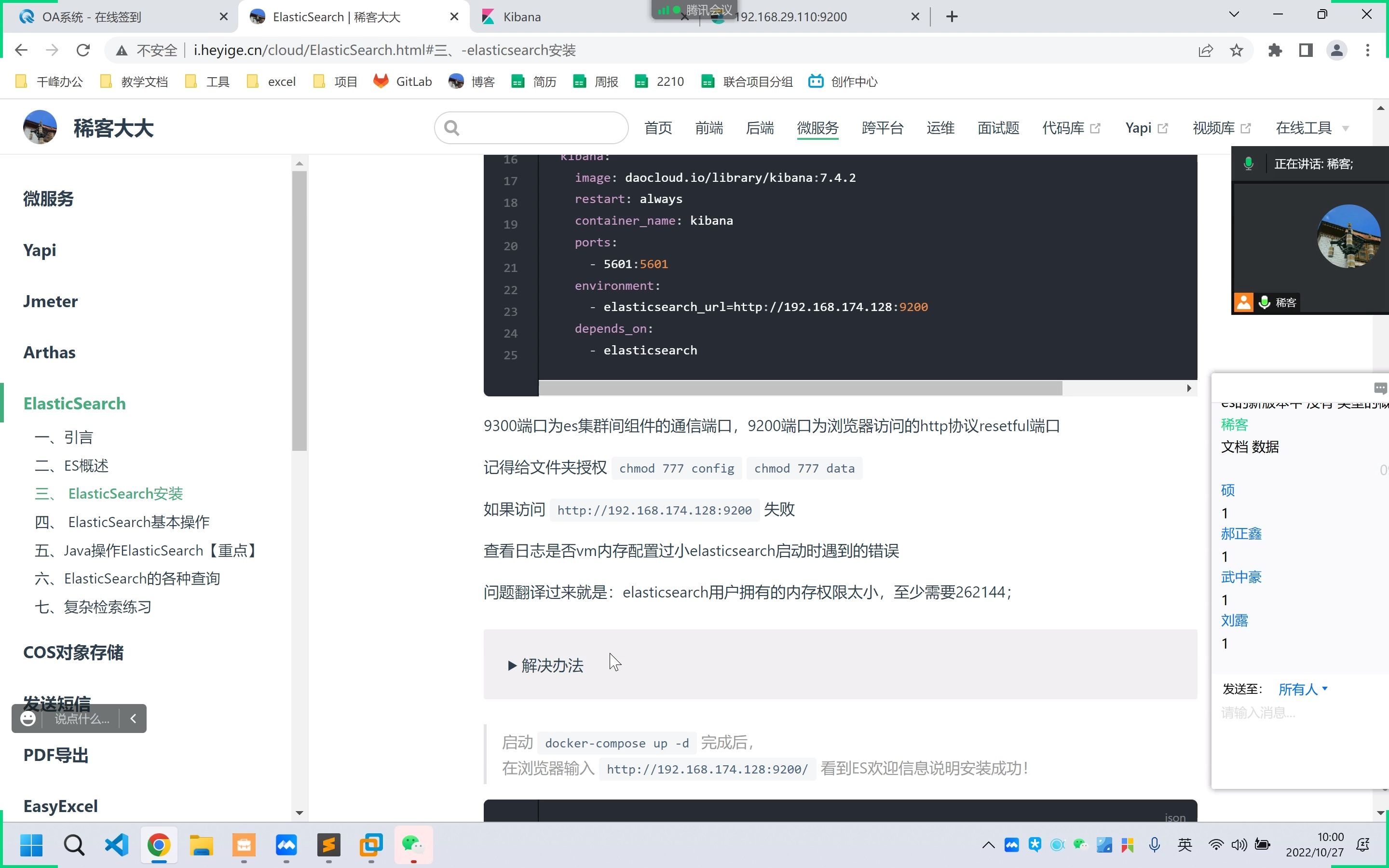This screenshot has height=868, width=1389.
Task: Click the browser address bar URL
Action: point(384,51)
